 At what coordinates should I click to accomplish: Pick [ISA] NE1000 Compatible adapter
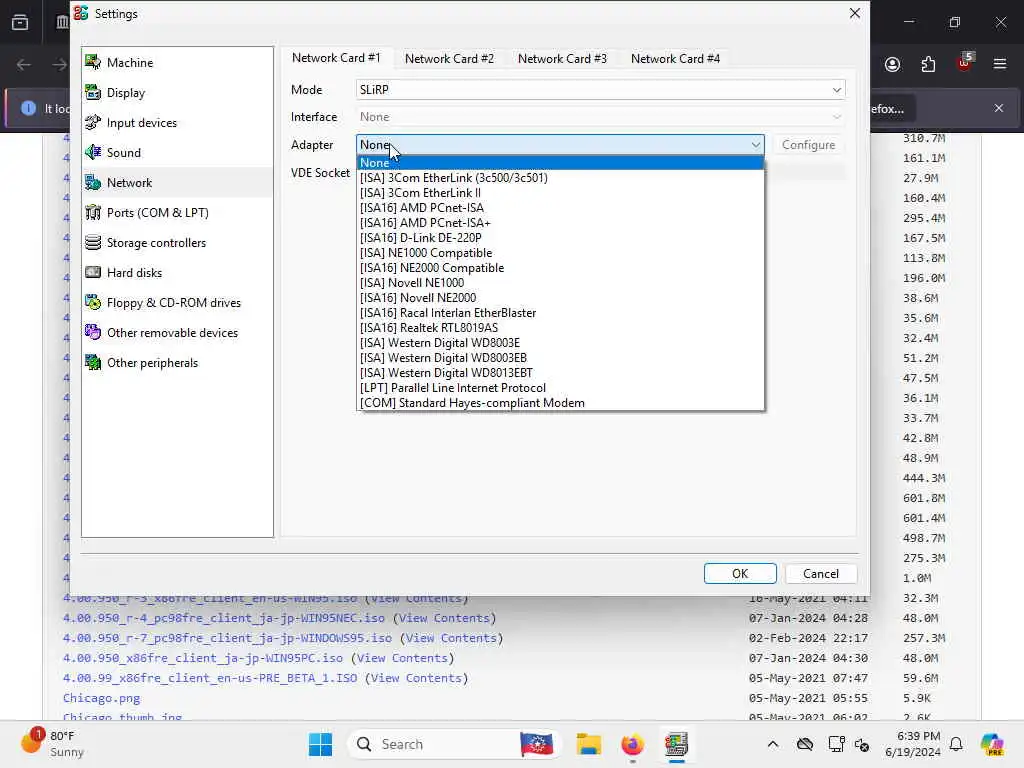560,253
